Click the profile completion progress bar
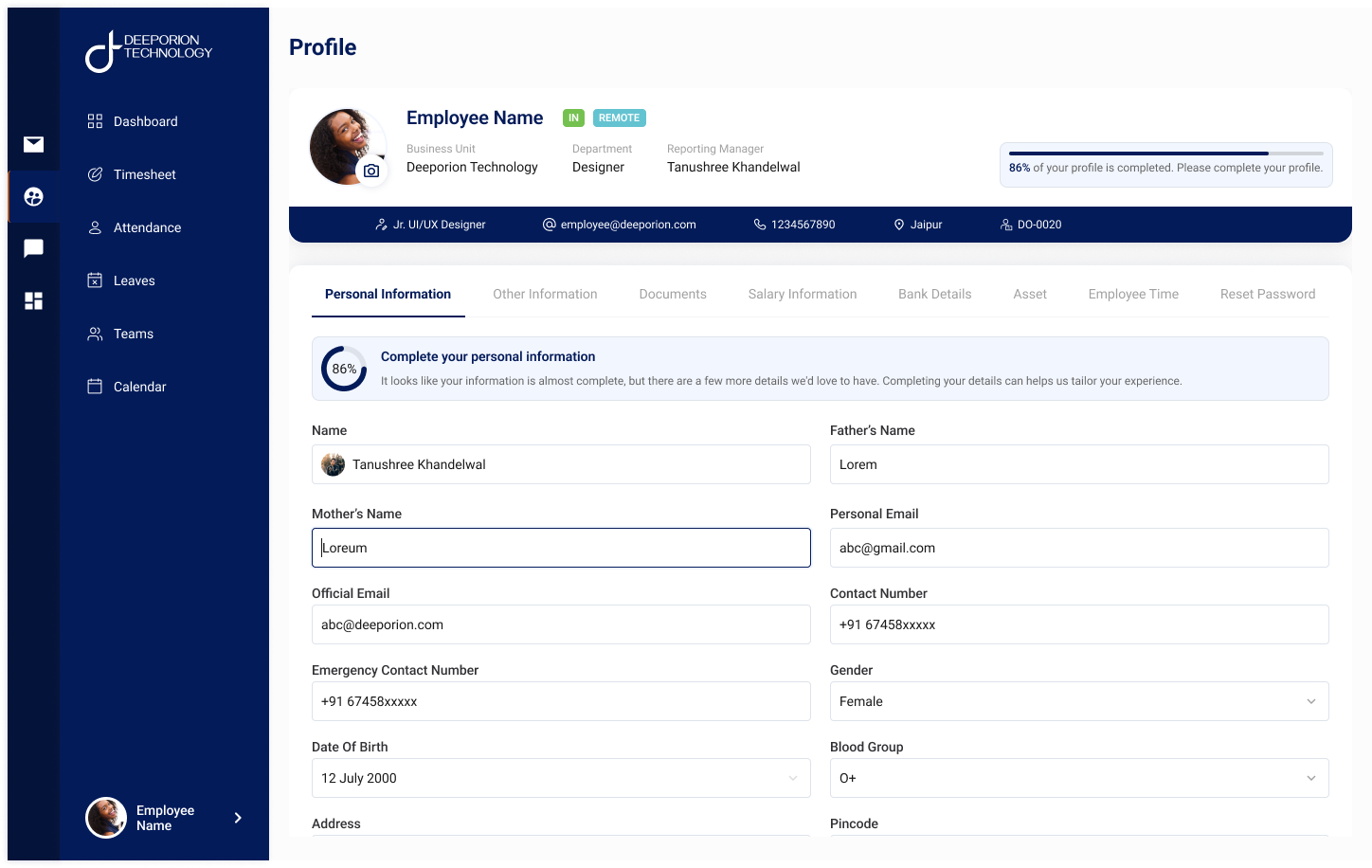This screenshot has height=868, width=1372. pyautogui.click(x=1165, y=153)
